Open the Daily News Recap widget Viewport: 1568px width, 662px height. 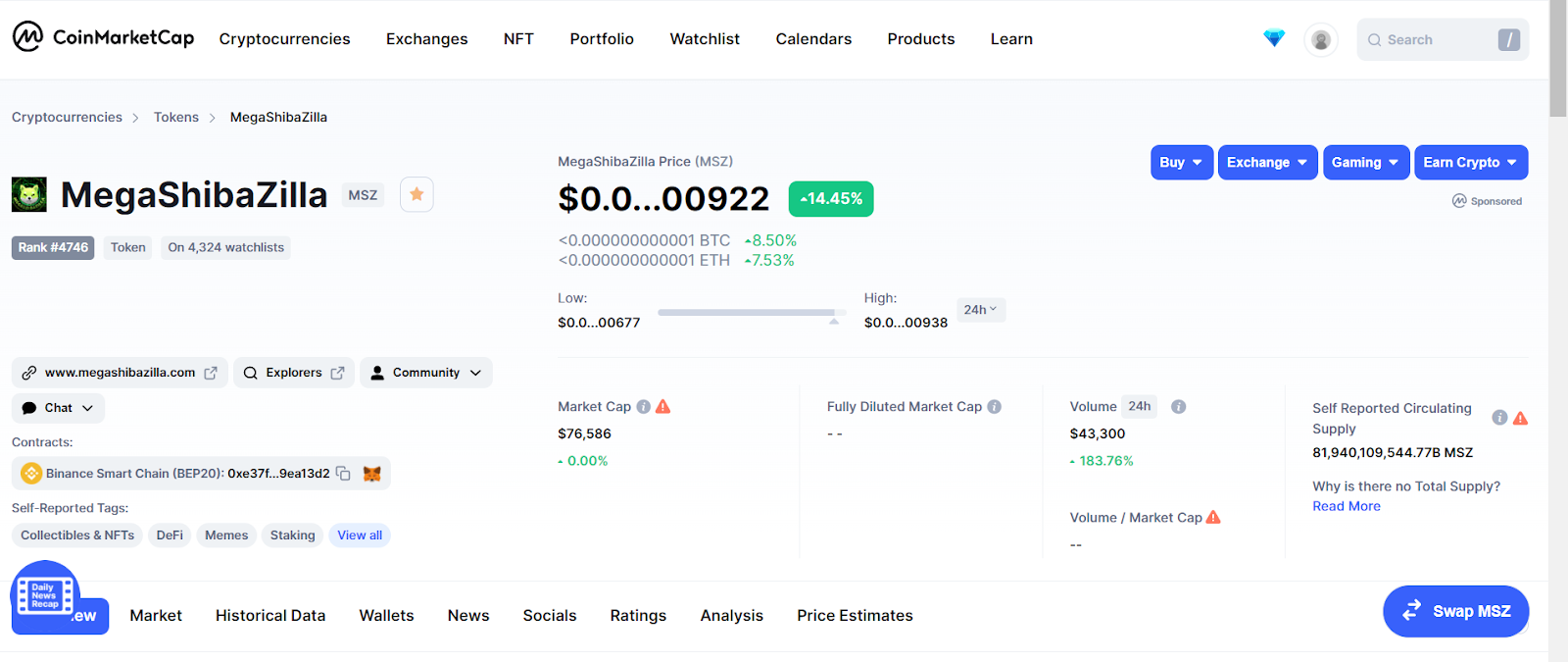[x=45, y=594]
